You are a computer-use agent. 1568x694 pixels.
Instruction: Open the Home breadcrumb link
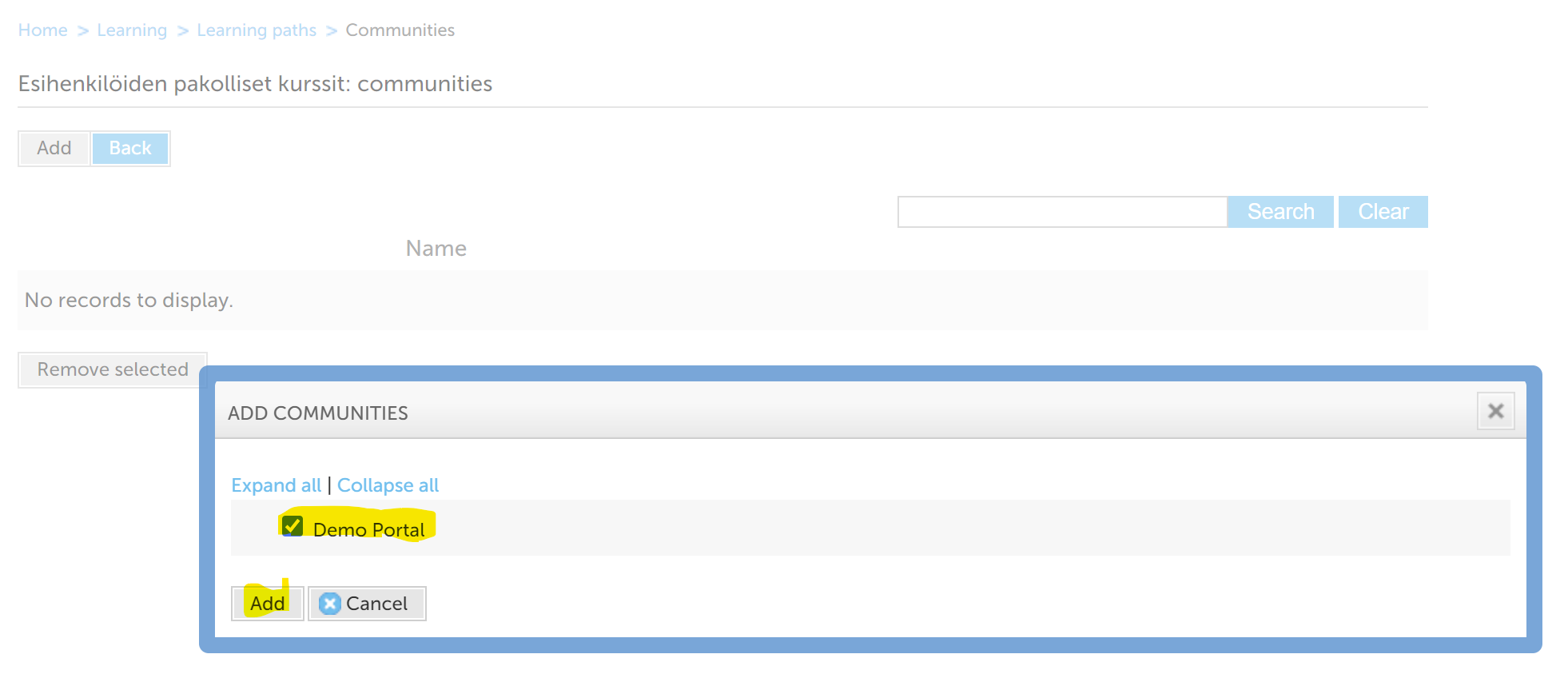point(43,30)
